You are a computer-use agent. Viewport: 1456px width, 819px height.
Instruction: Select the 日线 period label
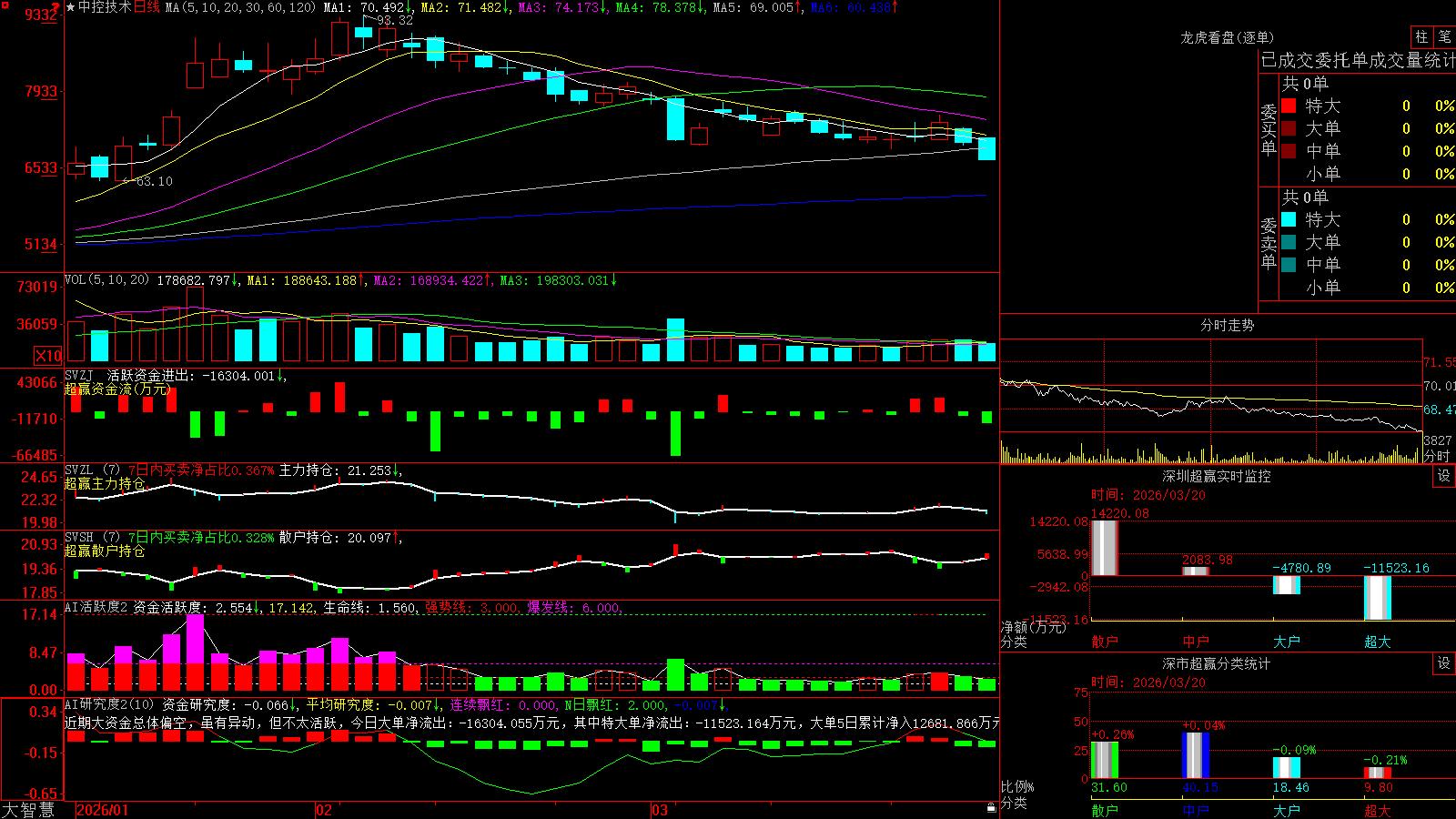pos(147,7)
